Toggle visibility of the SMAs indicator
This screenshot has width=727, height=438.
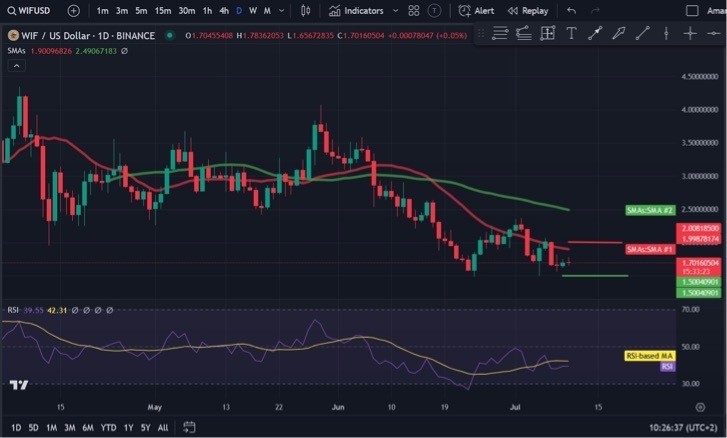point(124,50)
